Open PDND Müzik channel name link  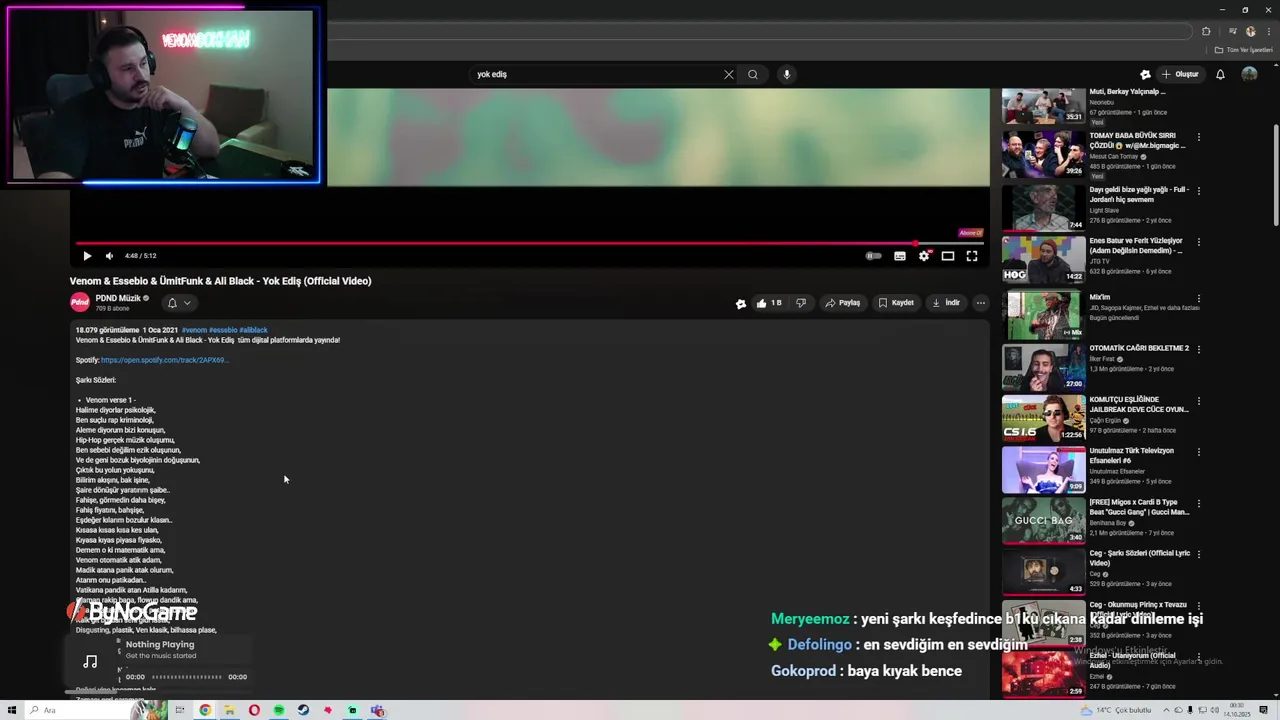pyautogui.click(x=118, y=298)
